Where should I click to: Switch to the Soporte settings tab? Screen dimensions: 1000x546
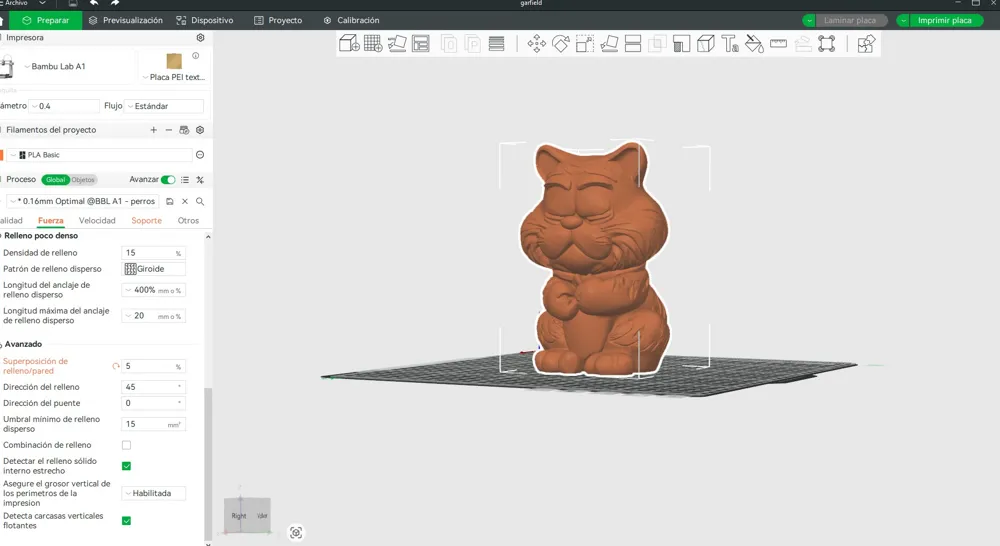pos(147,221)
